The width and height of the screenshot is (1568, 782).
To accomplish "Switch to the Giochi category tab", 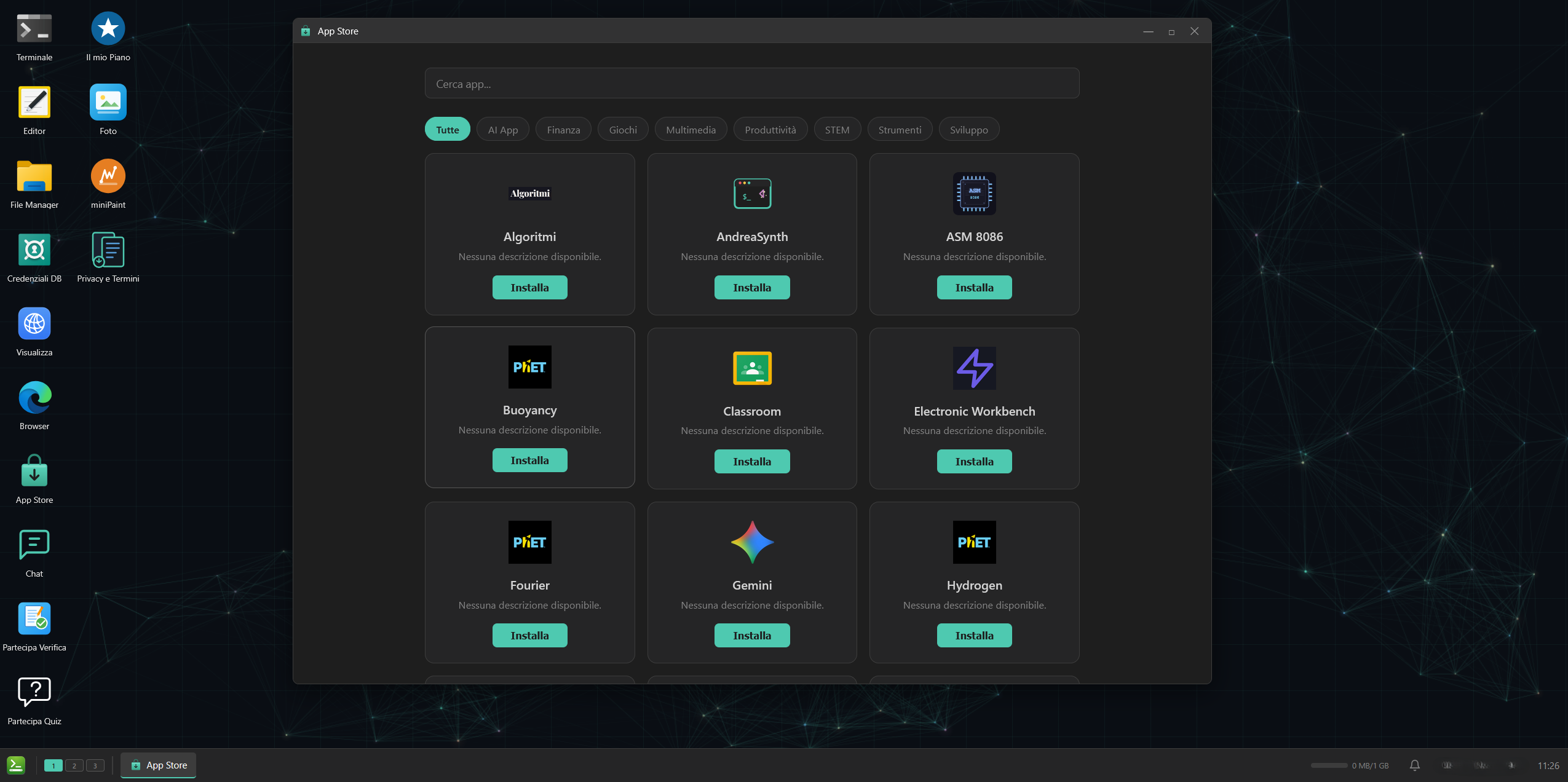I will click(x=622, y=128).
